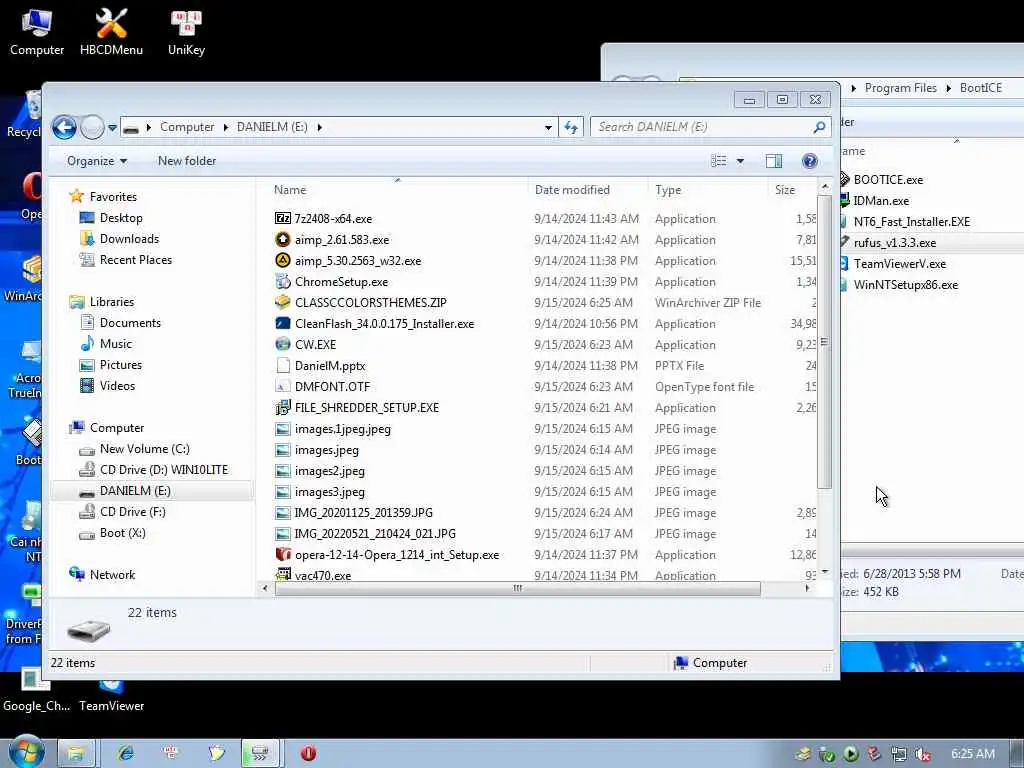Click the vertical scrollbar thumb of file list
Viewport: 1024px width, 768px height.
pyautogui.click(x=824, y=342)
